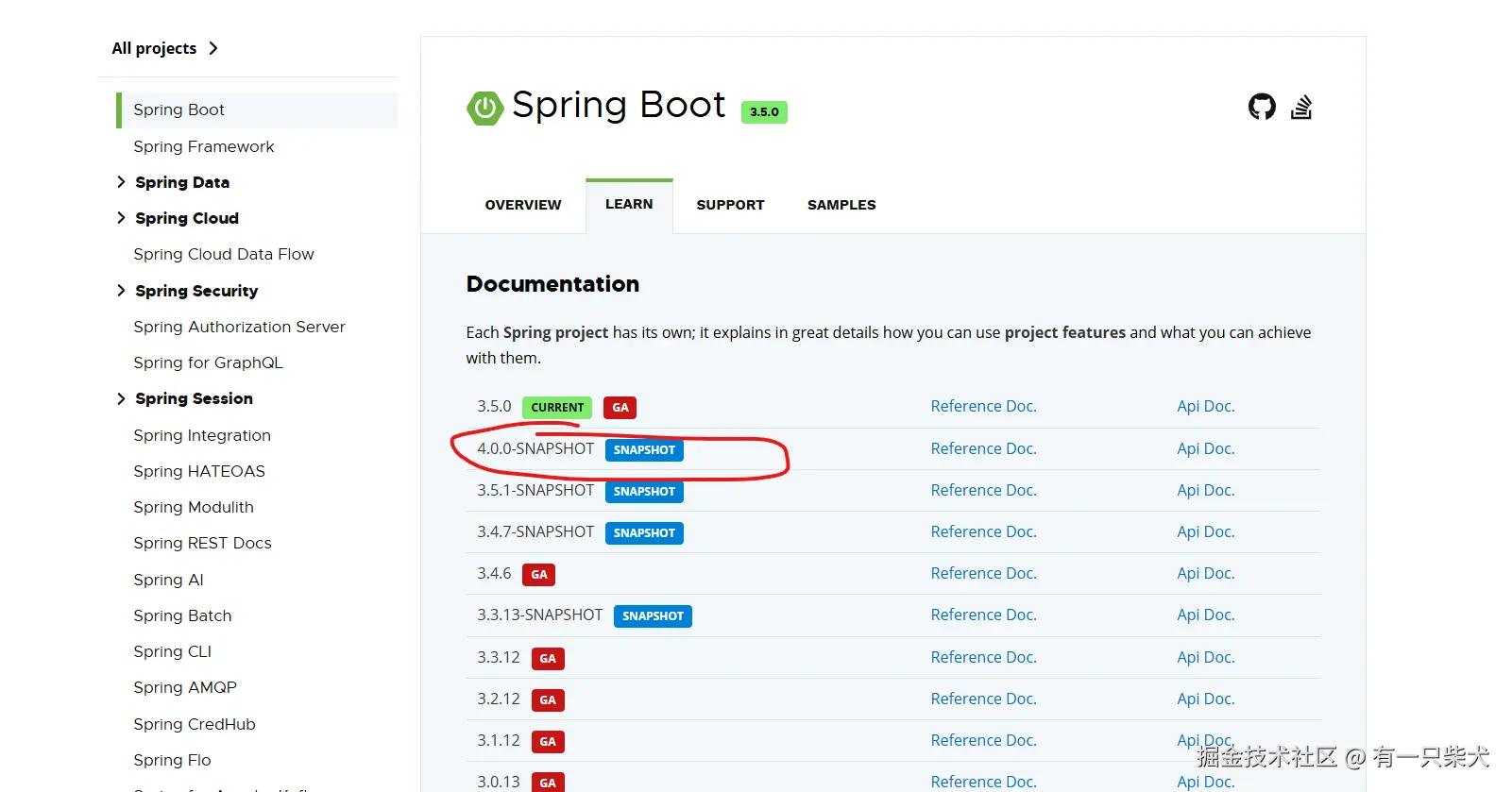Open Spring Security in sidebar
This screenshot has width=1512, height=792.
click(x=196, y=291)
